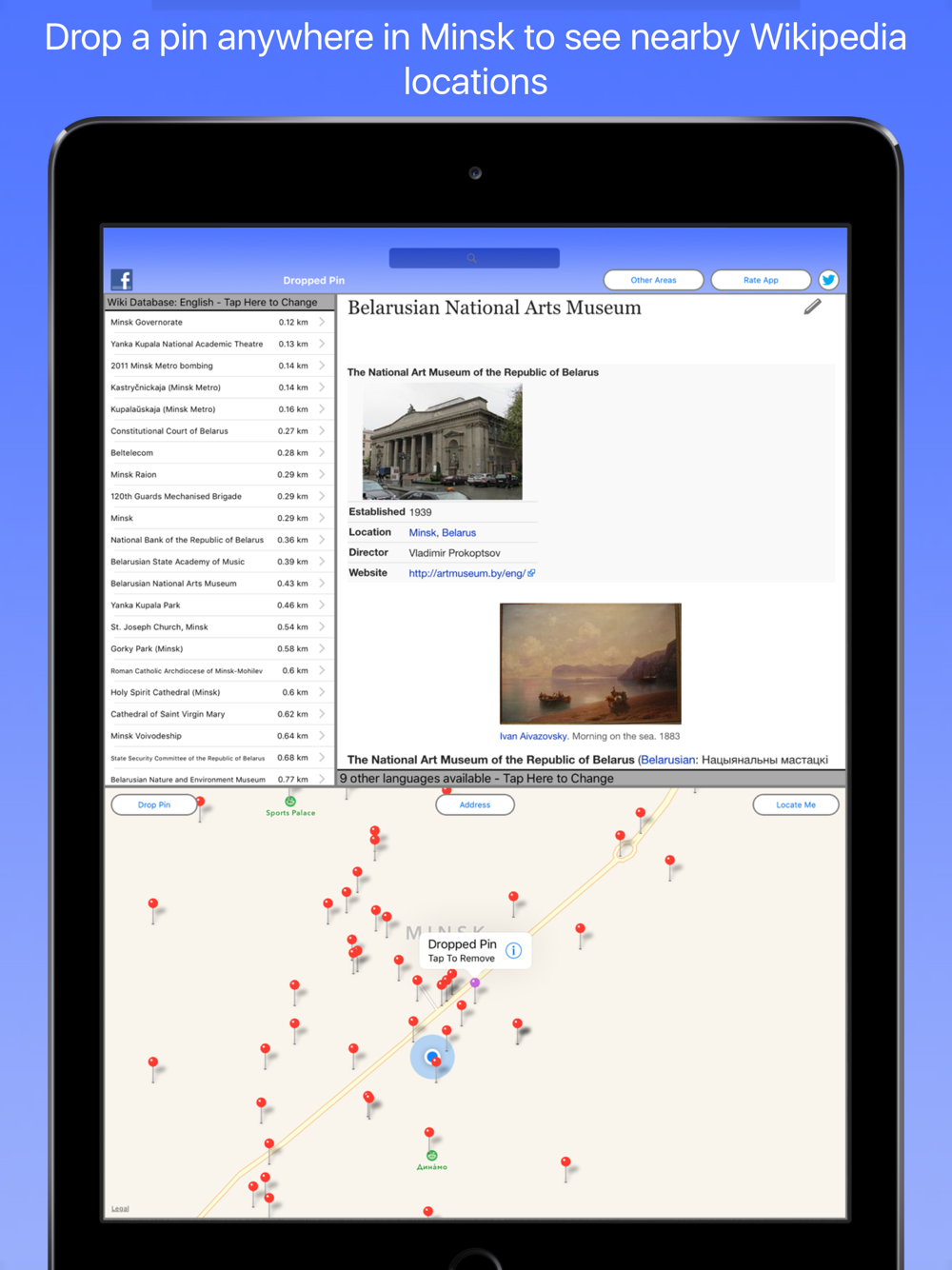Tap the info icon on Dropped Pin callout
The height and width of the screenshot is (1270, 952).
(513, 950)
